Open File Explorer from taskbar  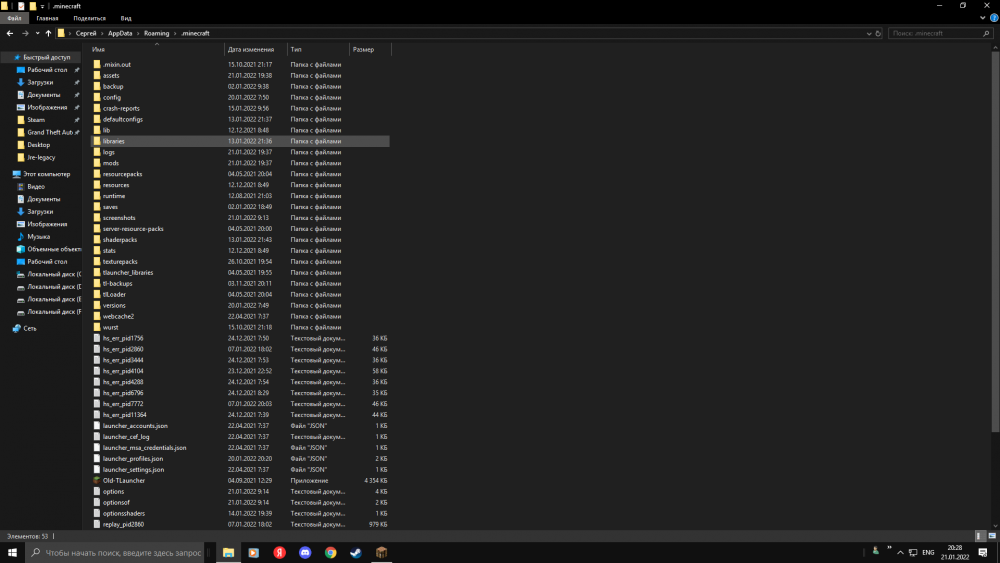point(228,553)
